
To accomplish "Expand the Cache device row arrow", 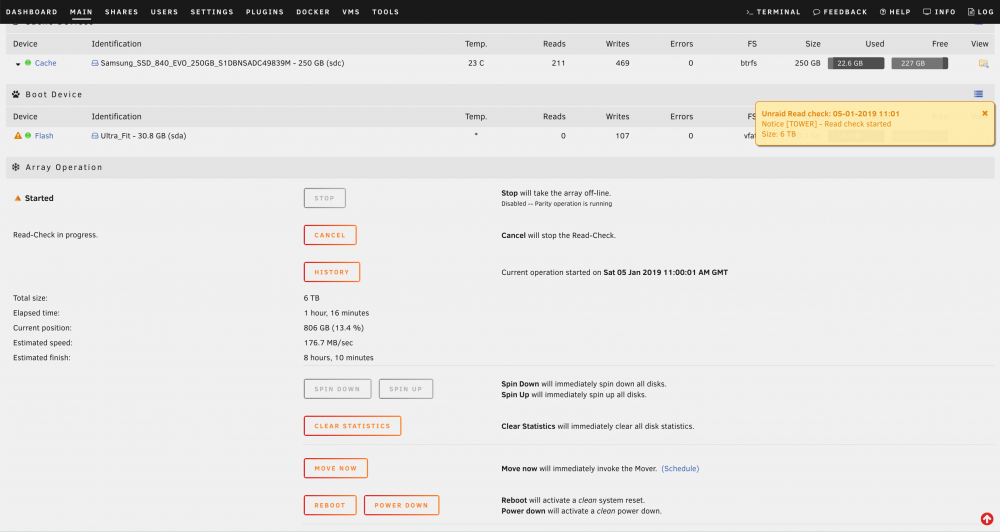I will tap(18, 64).
